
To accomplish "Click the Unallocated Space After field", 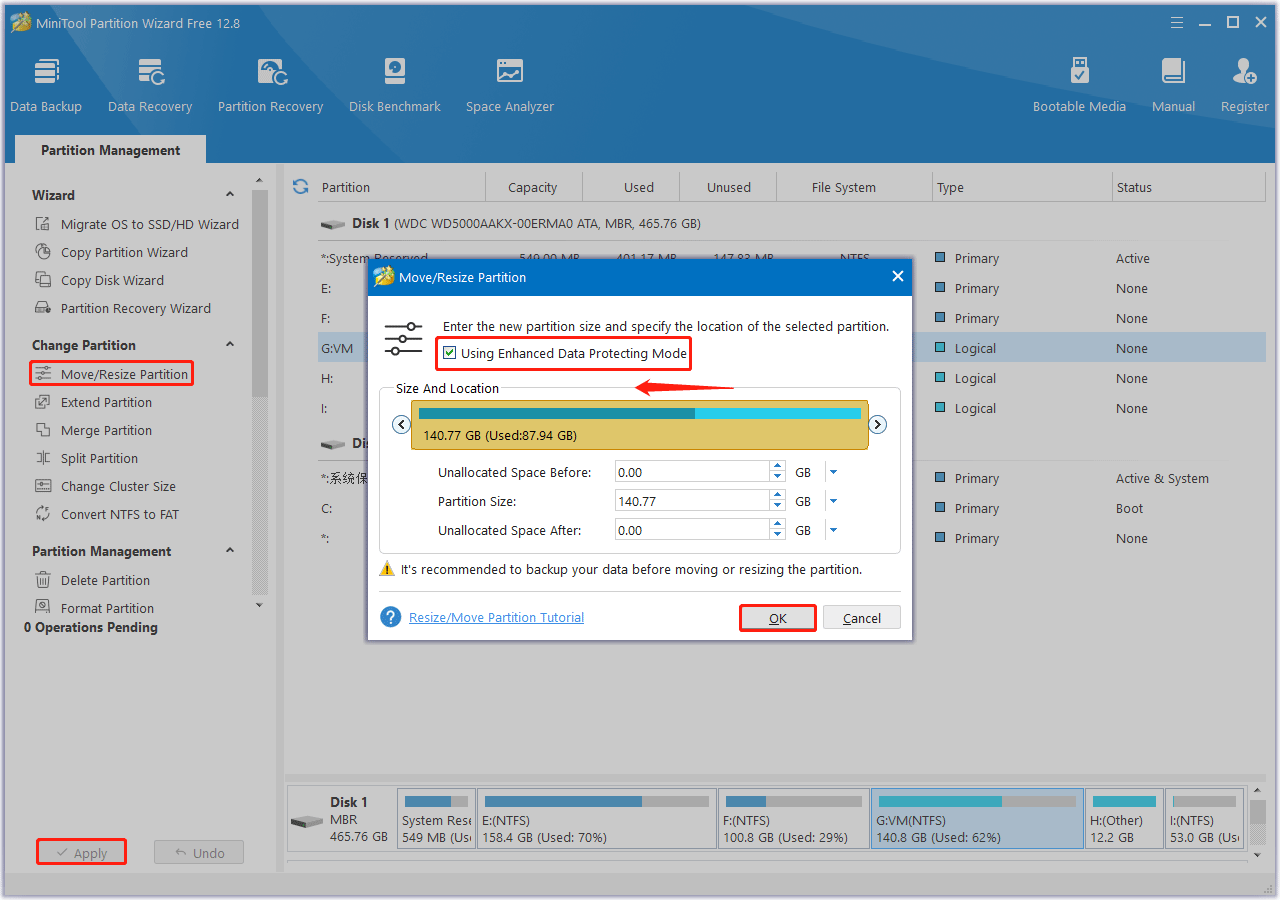I will click(x=692, y=530).
